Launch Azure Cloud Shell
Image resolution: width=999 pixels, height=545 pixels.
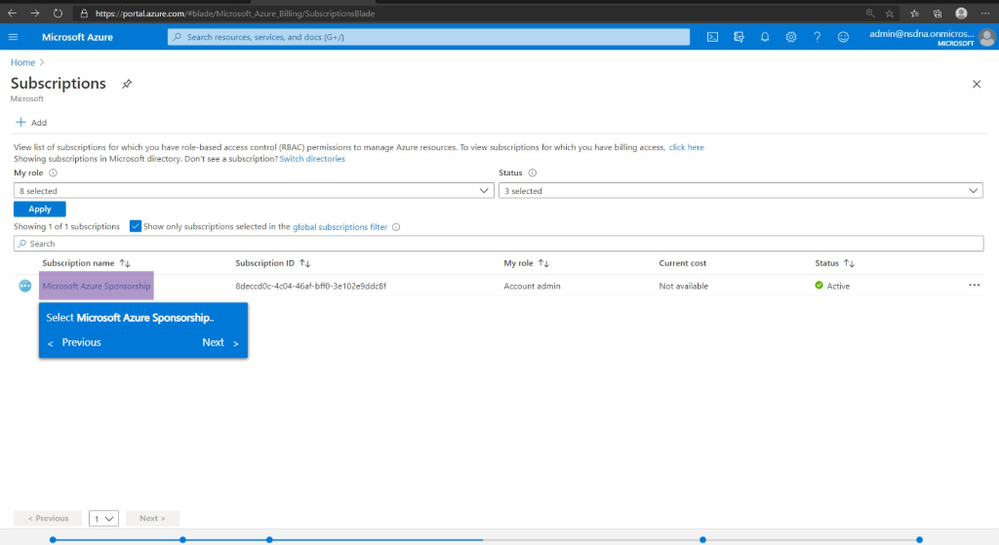(712, 37)
